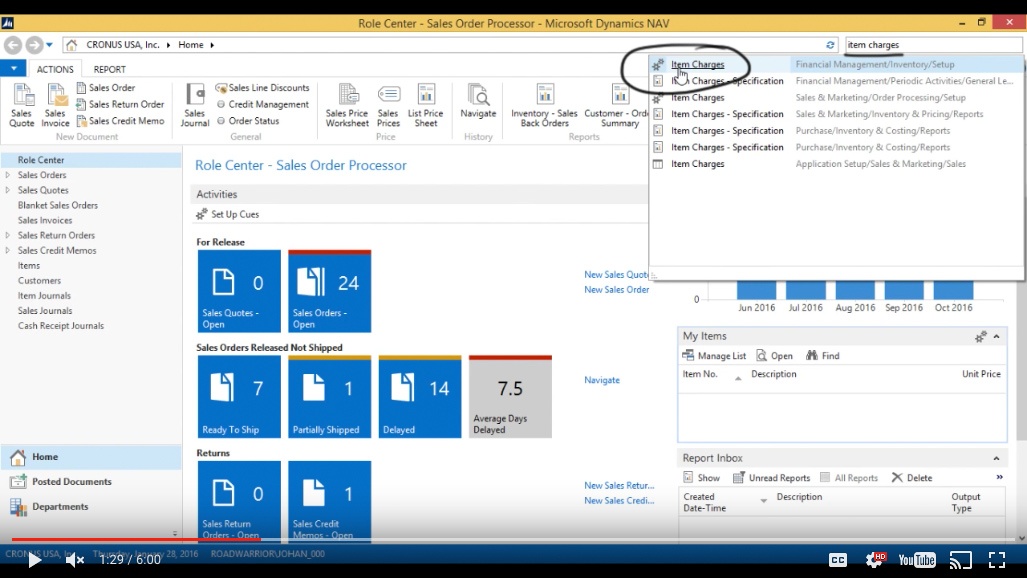
Task: Open Item Journals
Action: (44, 296)
